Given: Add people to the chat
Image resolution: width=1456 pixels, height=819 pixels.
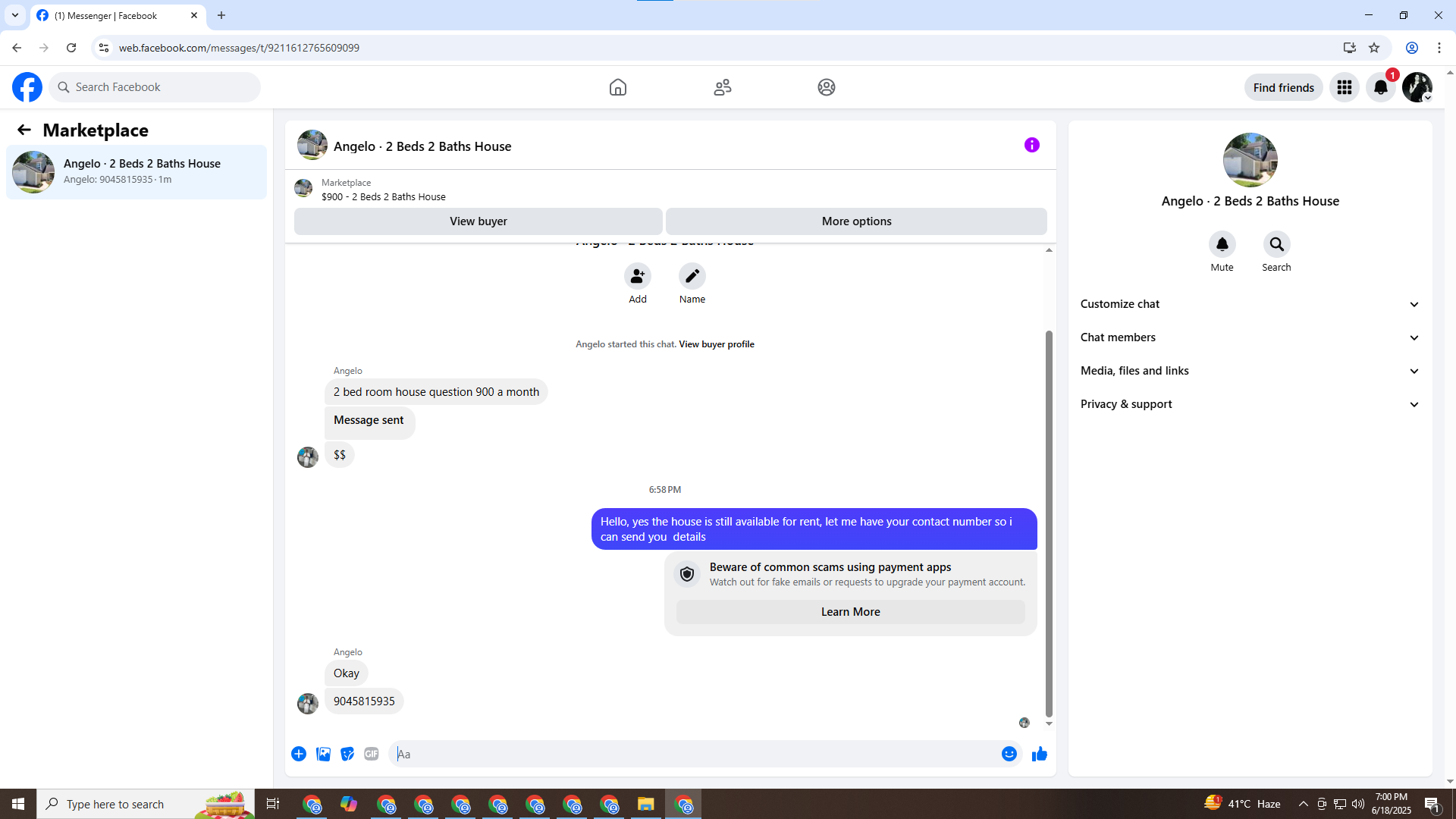Looking at the screenshot, I should pos(638,276).
